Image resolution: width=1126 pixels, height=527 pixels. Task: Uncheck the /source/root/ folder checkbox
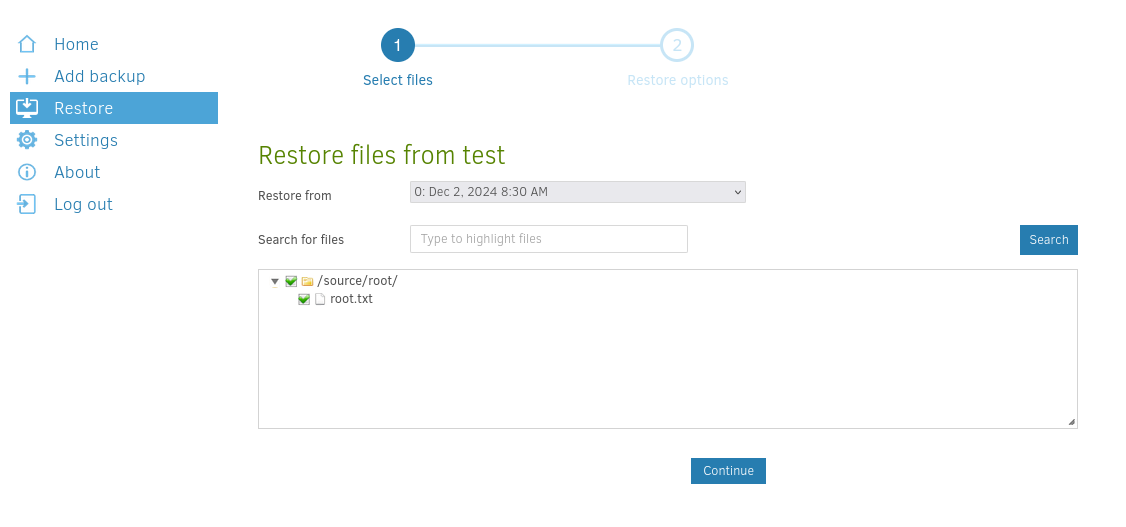[291, 281]
